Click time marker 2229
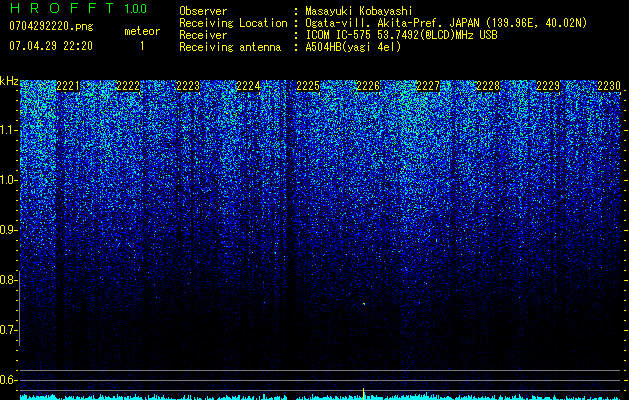The height and width of the screenshot is (400, 629). coord(548,86)
